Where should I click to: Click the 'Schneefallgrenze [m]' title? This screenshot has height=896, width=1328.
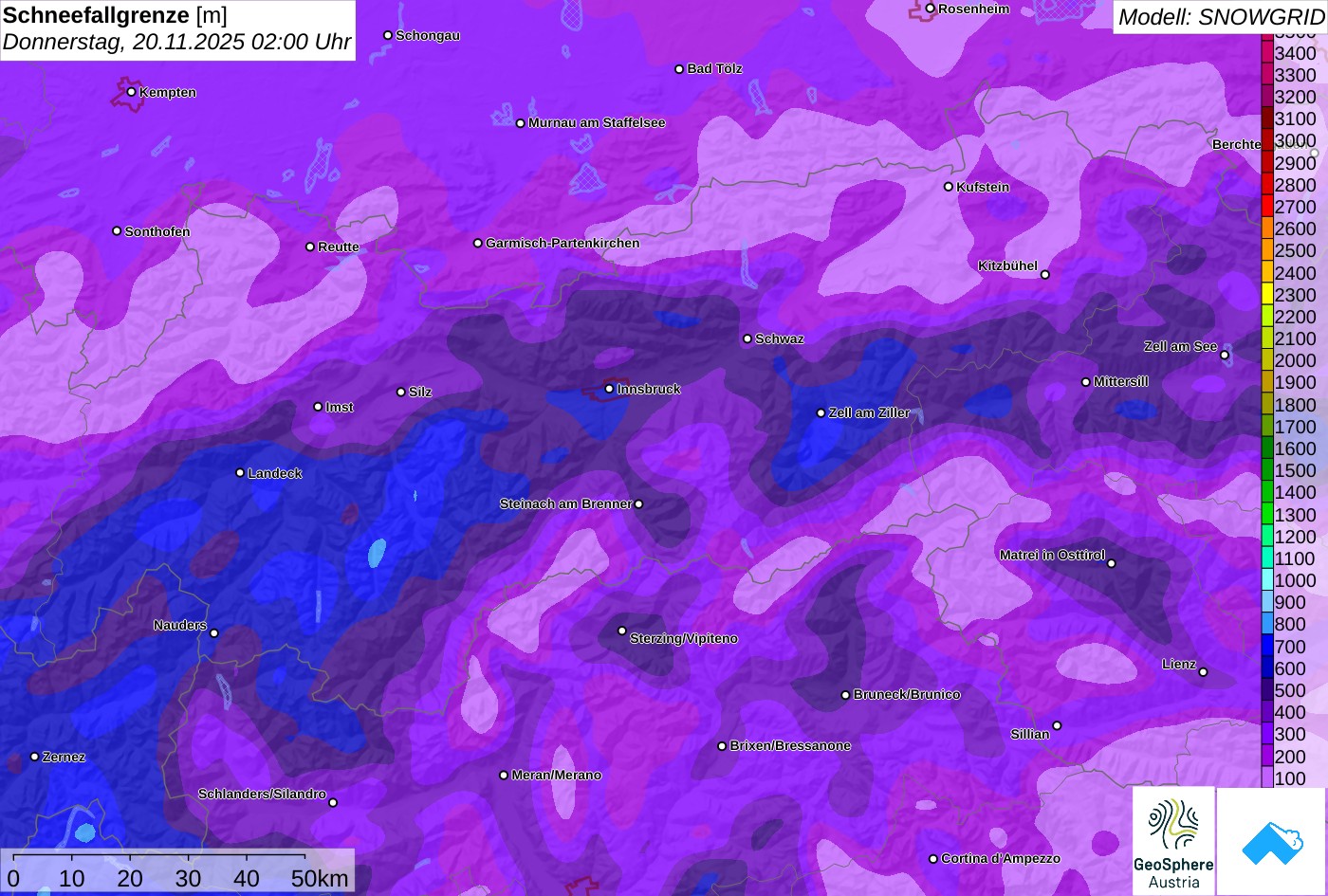[116, 15]
